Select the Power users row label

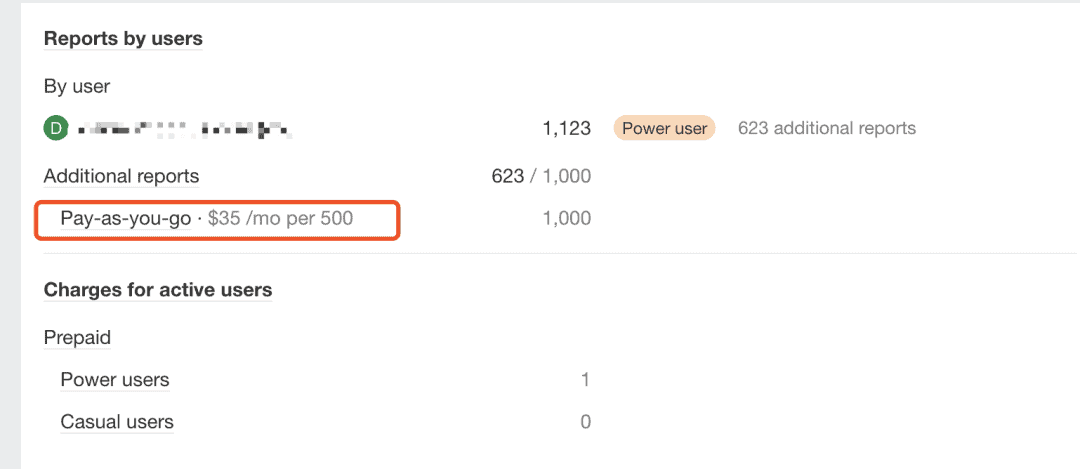click(114, 379)
